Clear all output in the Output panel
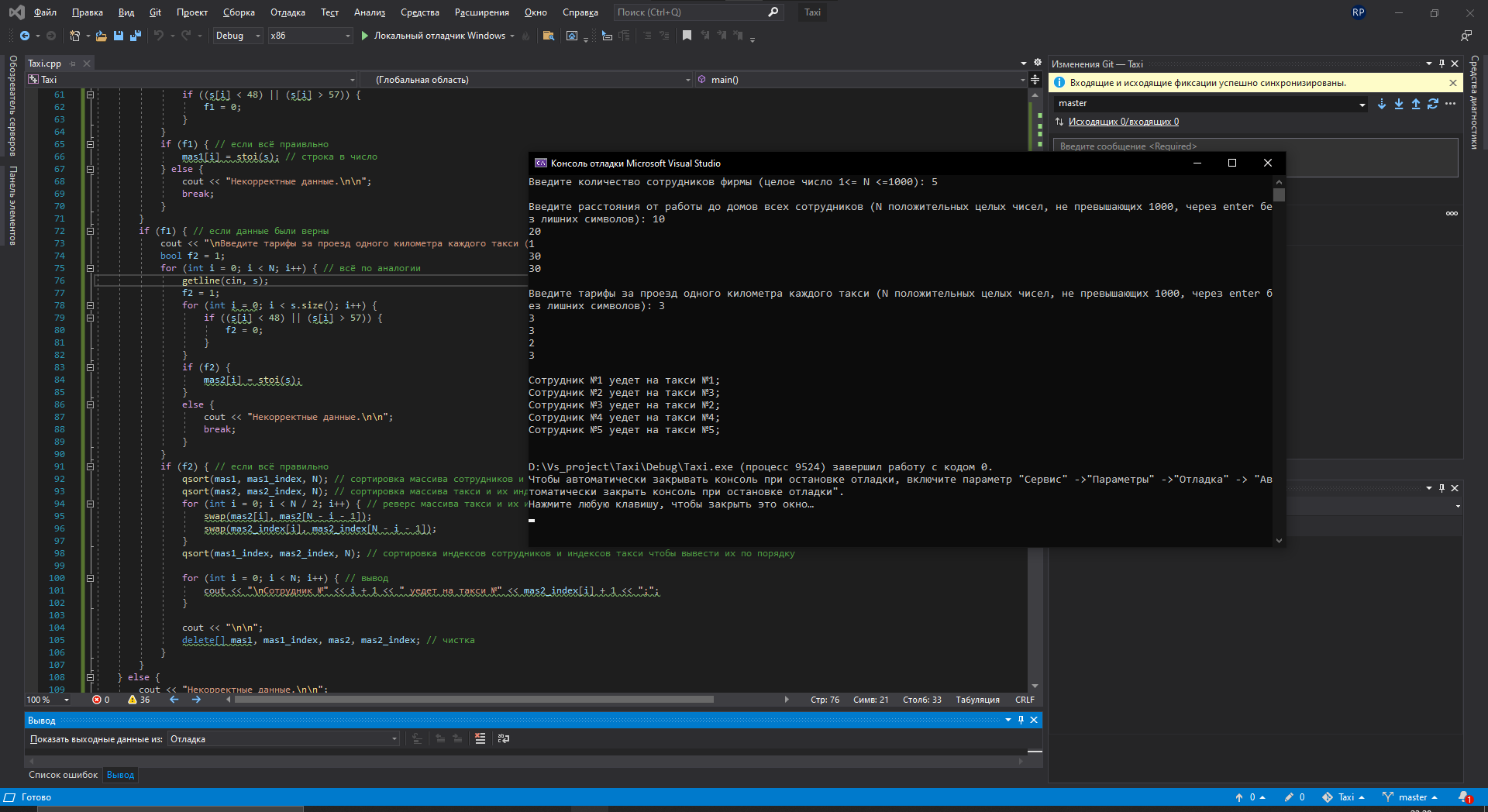The height and width of the screenshot is (812, 1488). coord(480,739)
